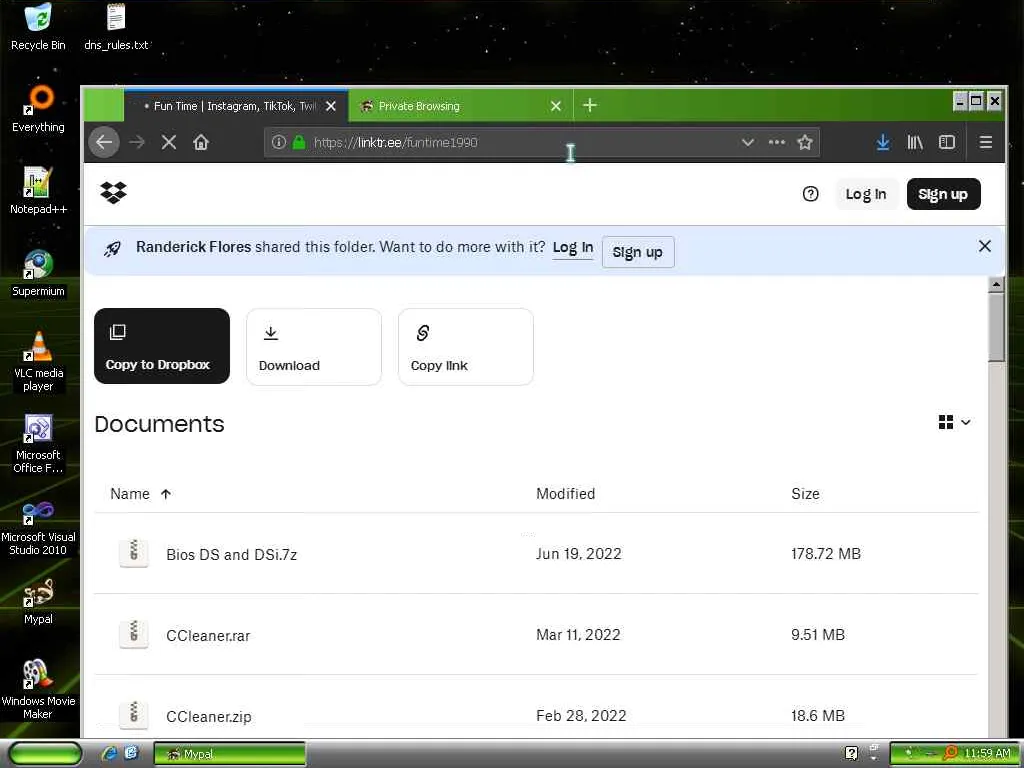Click the help question mark tray icon
This screenshot has width=1024, height=768.
851,753
